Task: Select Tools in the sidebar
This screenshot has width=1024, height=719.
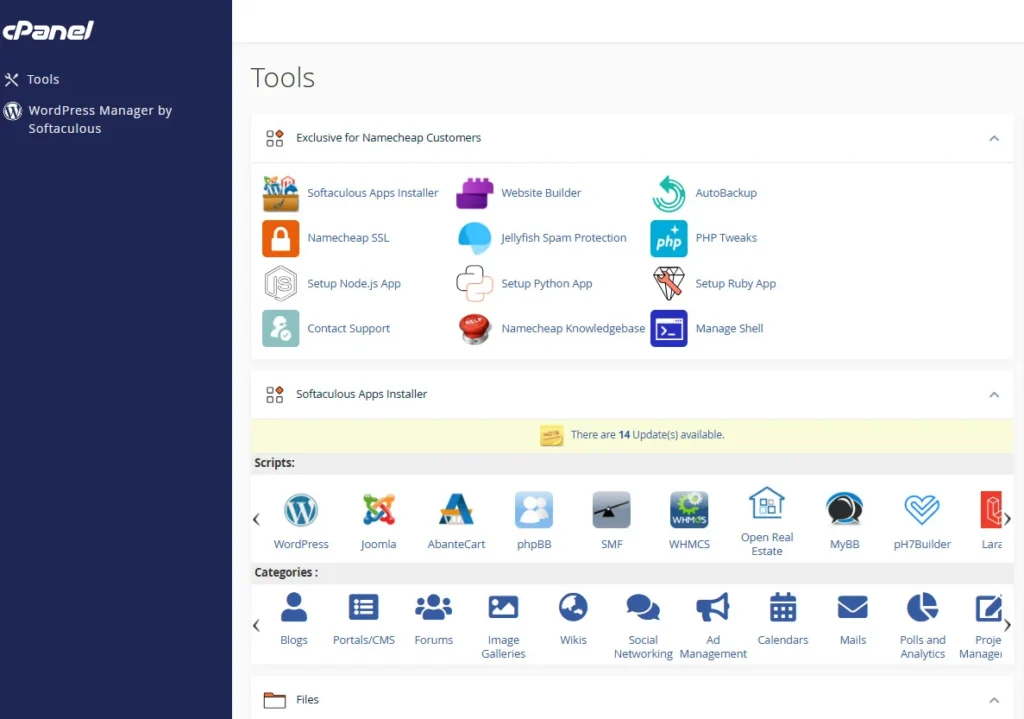Action: click(x=43, y=79)
